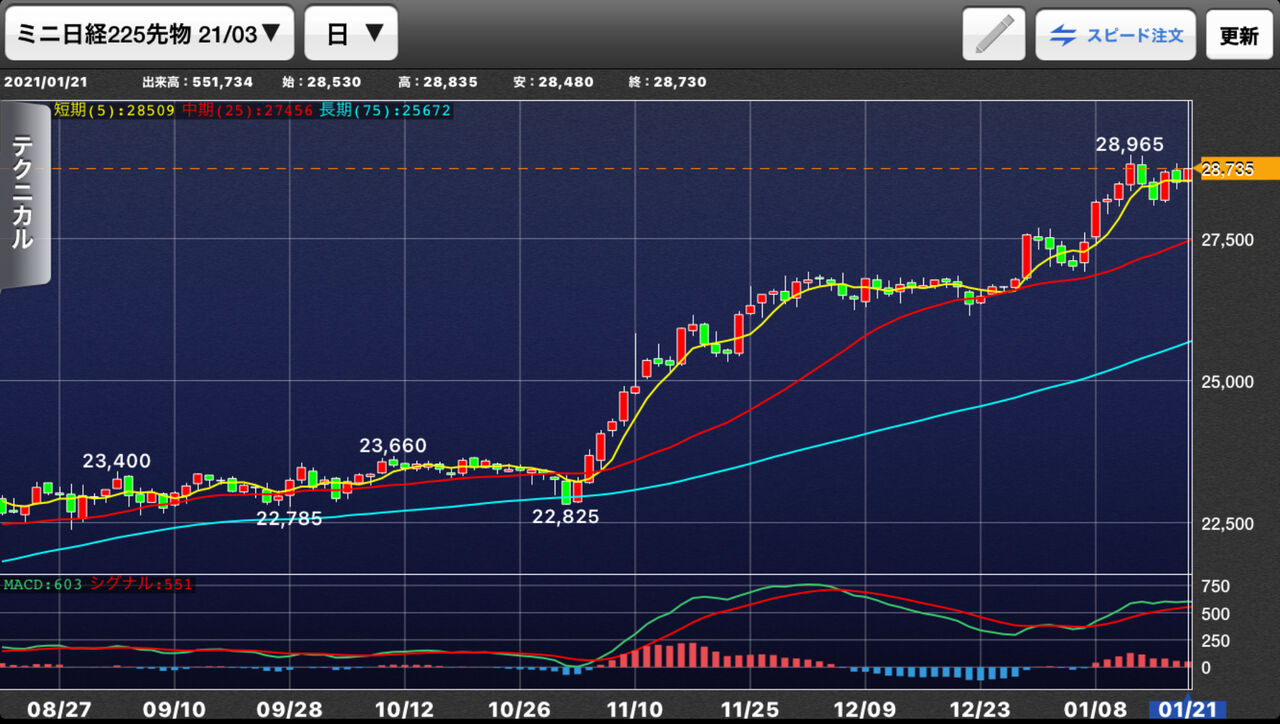This screenshot has height=724, width=1280.
Task: Click the 28,965 high price annotation
Action: 1130,145
